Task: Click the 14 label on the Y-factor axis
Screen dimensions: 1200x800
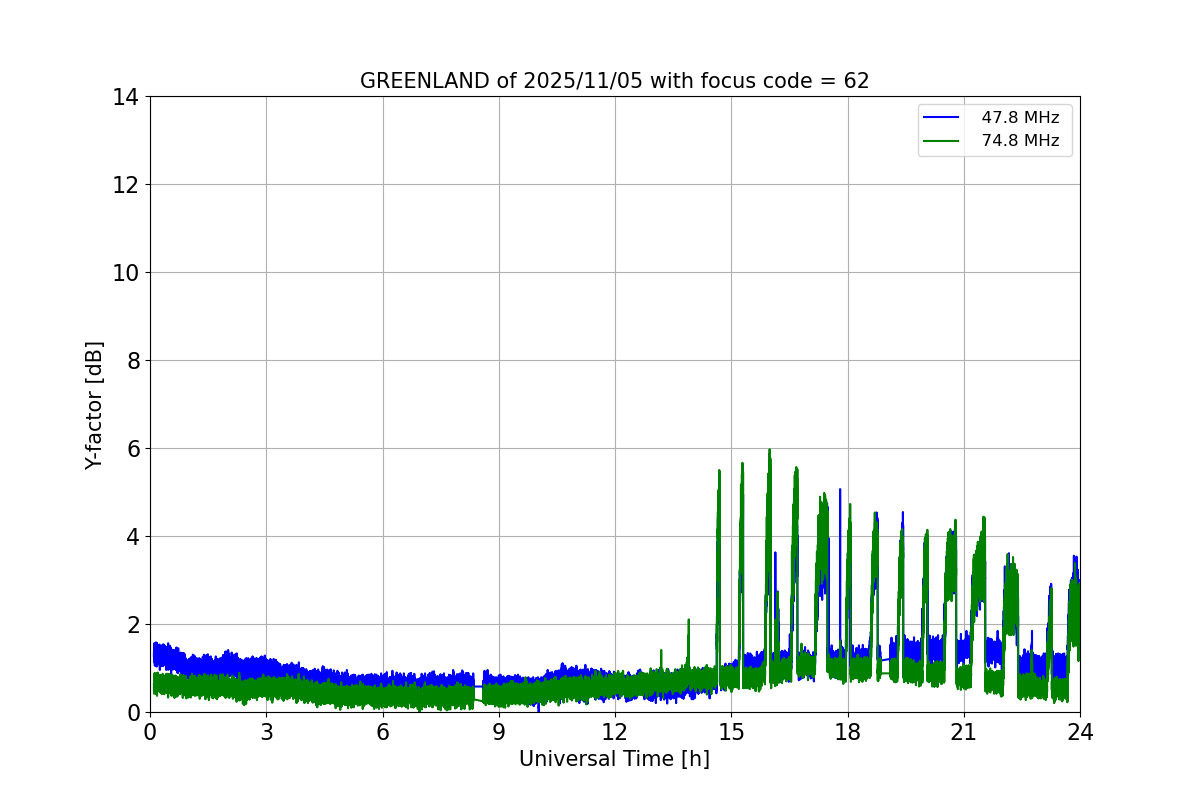Action: [125, 97]
